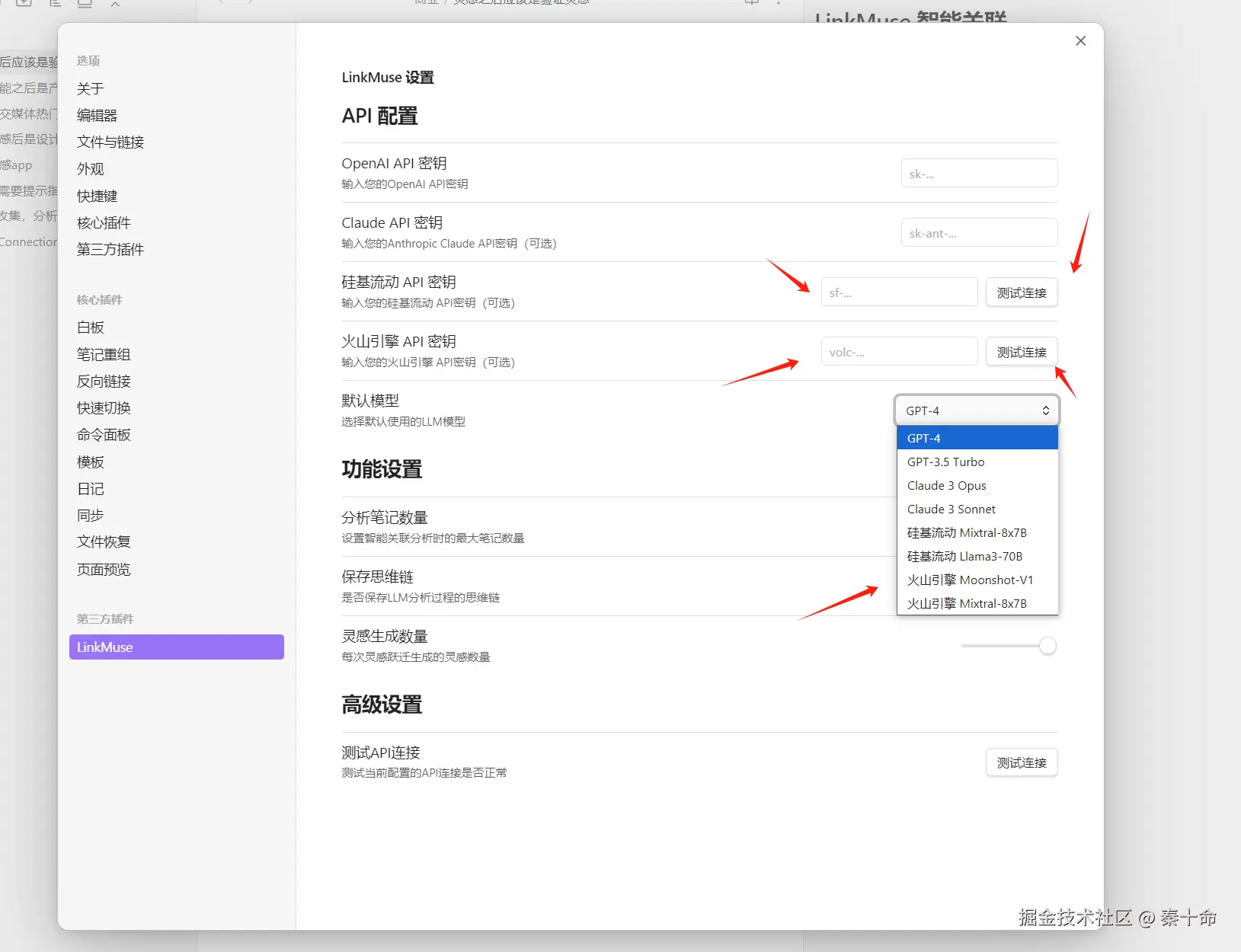Select the 外观 settings section
Viewport: 1241px width, 952px height.
coord(91,168)
